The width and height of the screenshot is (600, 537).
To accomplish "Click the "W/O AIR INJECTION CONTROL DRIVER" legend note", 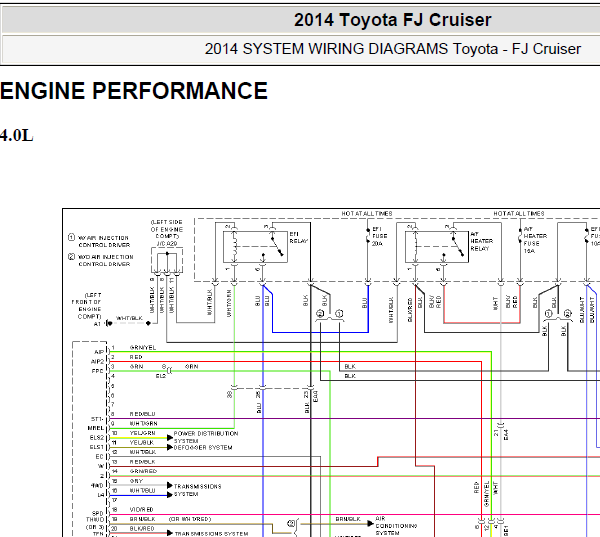I will click(x=106, y=260).
